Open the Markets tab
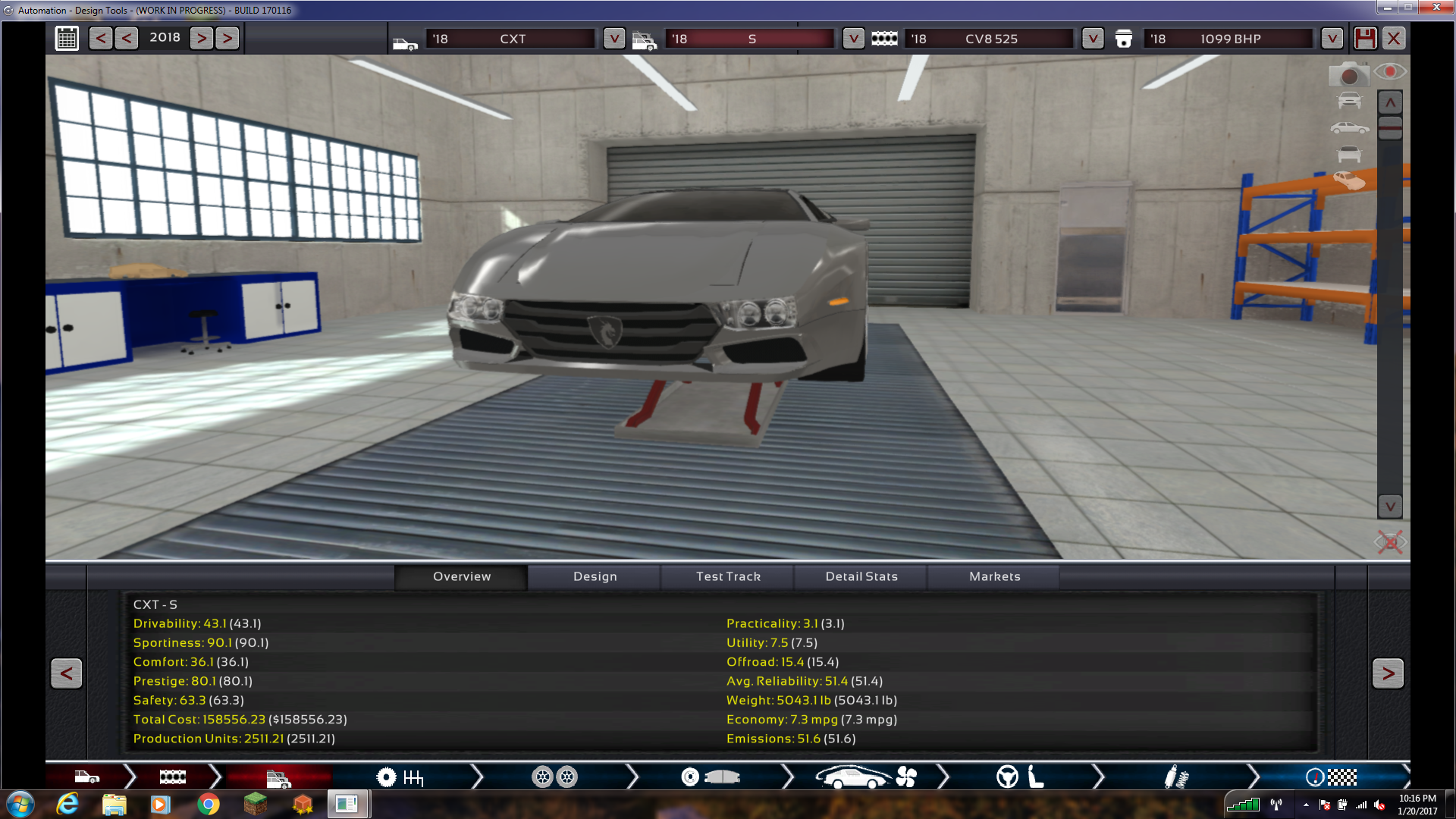 (x=994, y=576)
